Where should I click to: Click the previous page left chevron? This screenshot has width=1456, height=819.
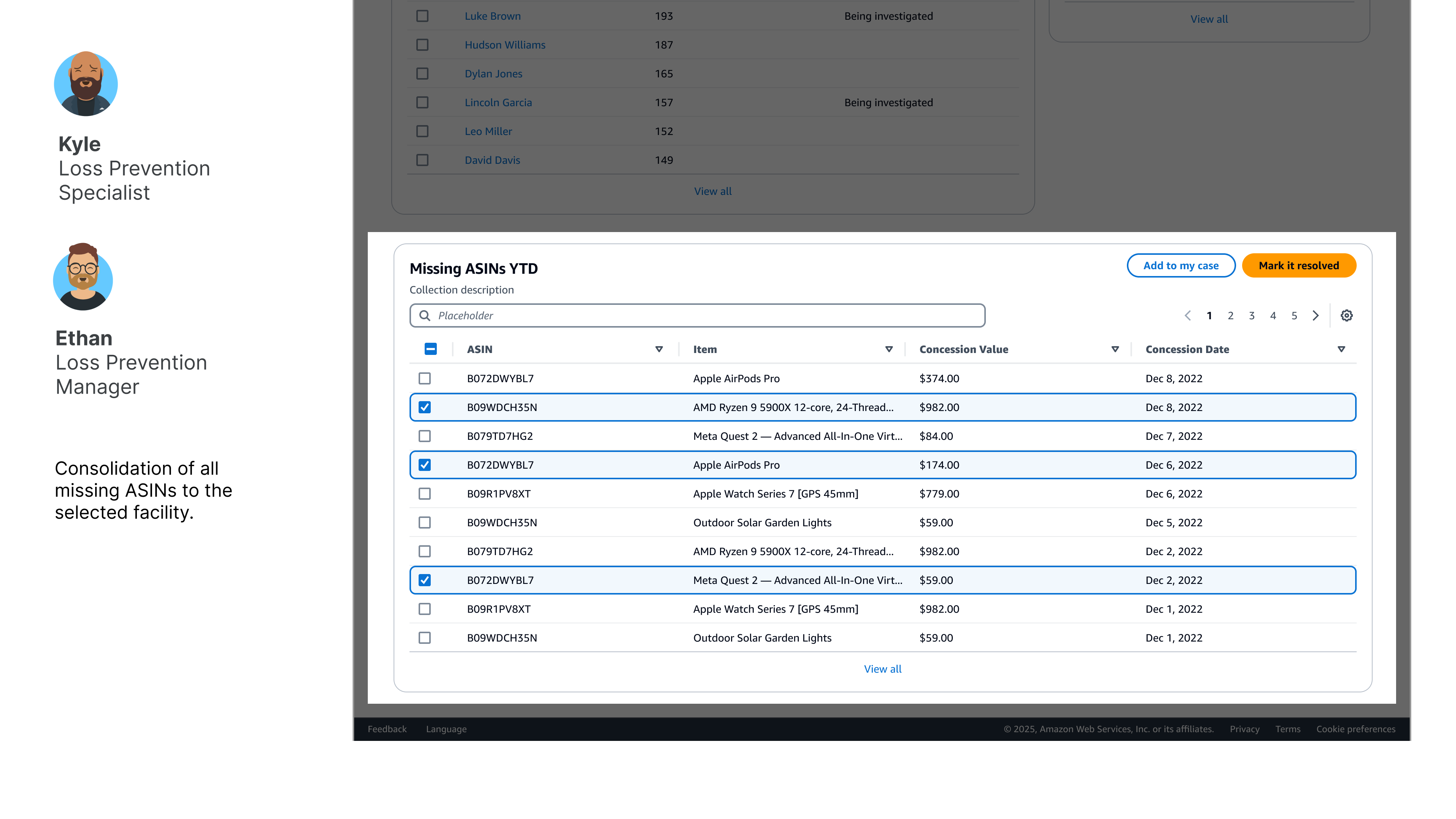pos(1188,315)
